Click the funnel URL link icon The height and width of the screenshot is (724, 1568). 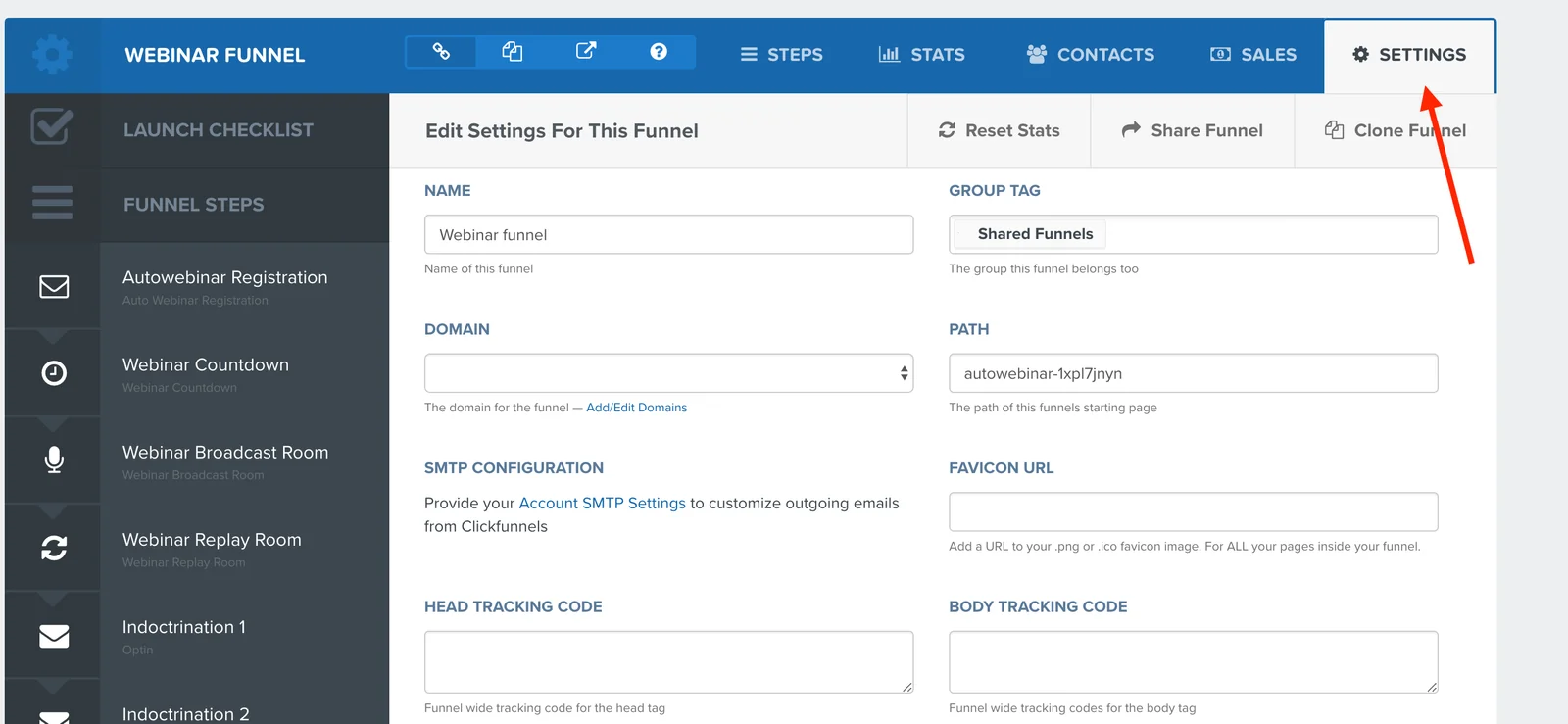[441, 51]
